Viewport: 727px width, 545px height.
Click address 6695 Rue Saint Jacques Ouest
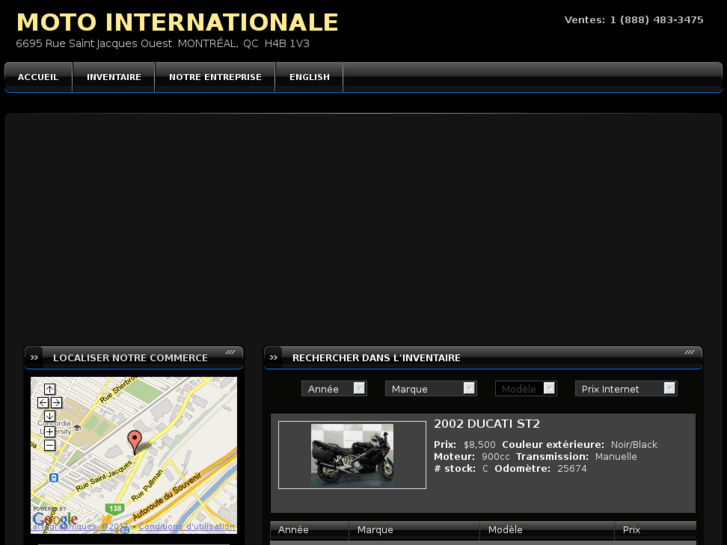coord(94,44)
